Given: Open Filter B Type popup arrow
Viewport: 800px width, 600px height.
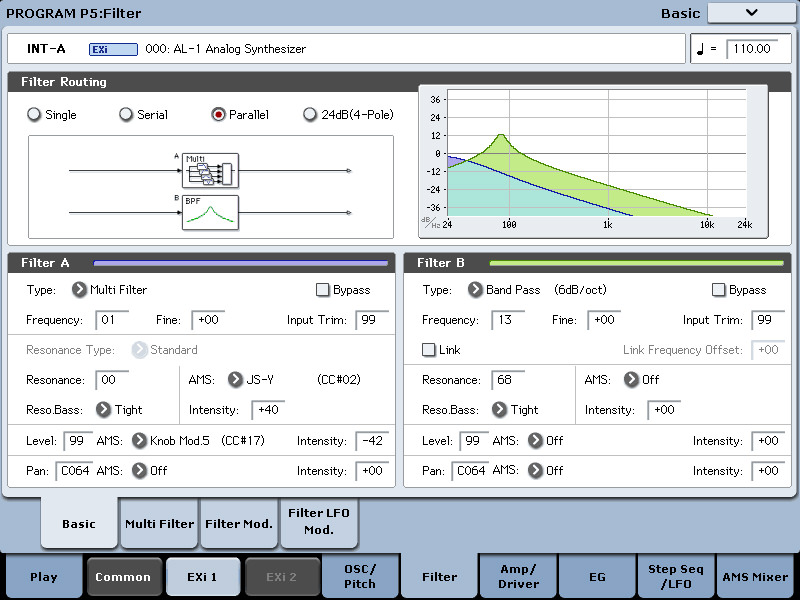Looking at the screenshot, I should coord(476,290).
